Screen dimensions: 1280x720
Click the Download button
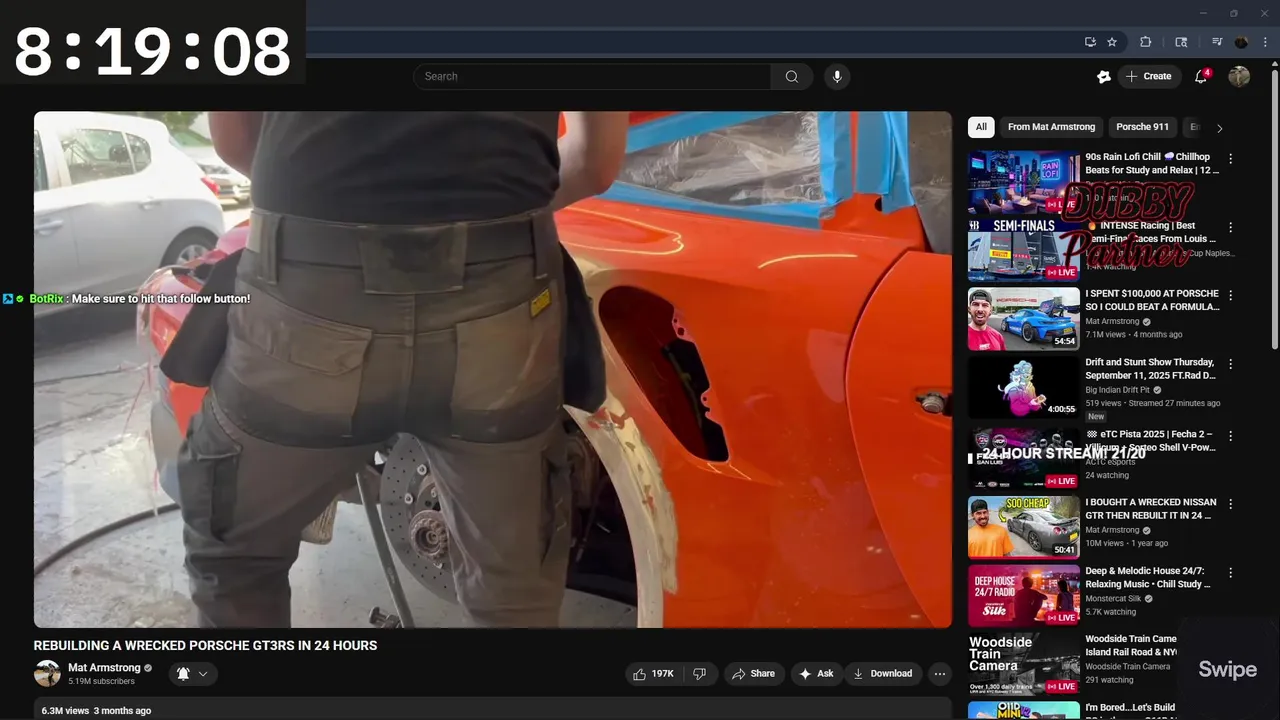pos(882,674)
